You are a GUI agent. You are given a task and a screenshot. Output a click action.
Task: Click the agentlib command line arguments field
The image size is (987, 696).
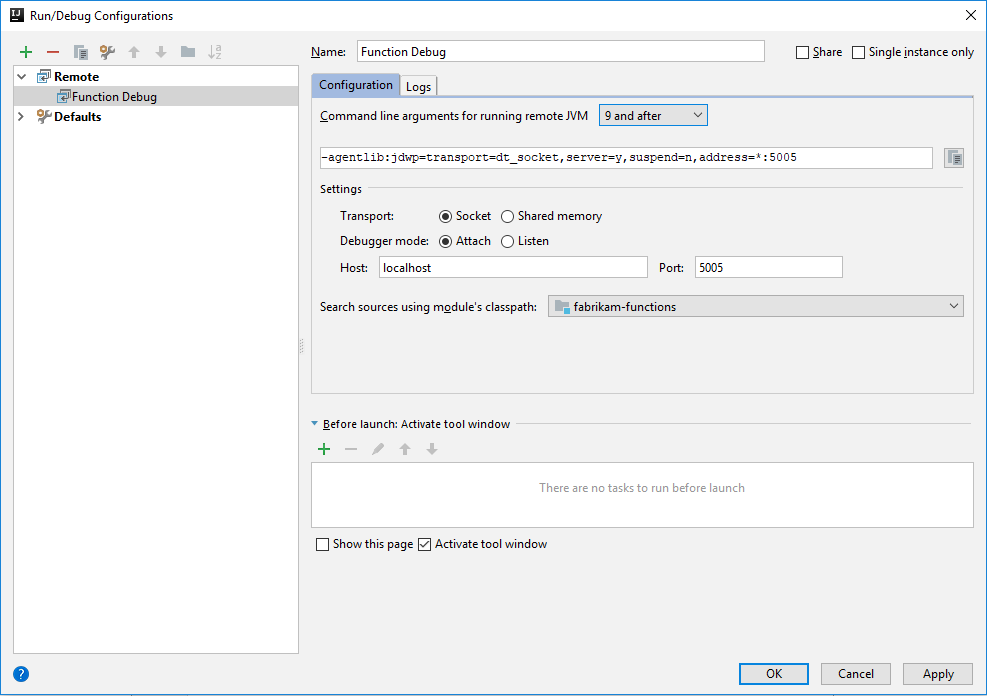click(x=626, y=158)
